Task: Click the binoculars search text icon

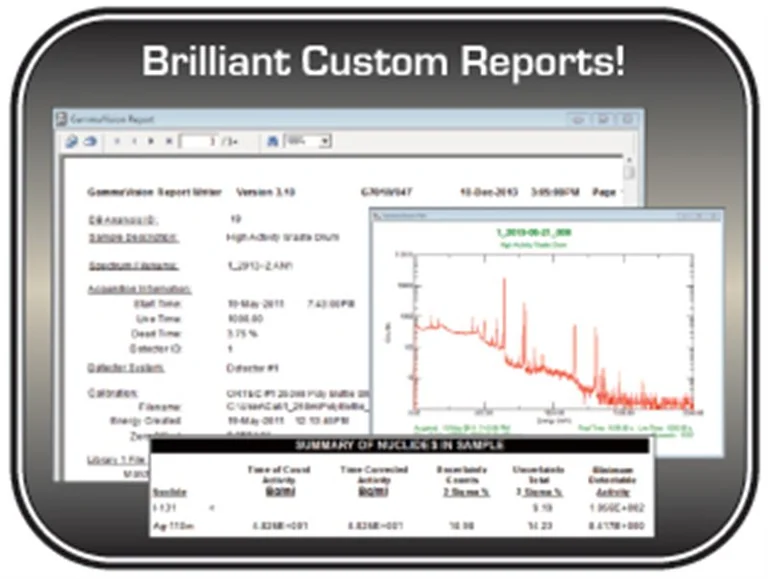Action: (273, 142)
